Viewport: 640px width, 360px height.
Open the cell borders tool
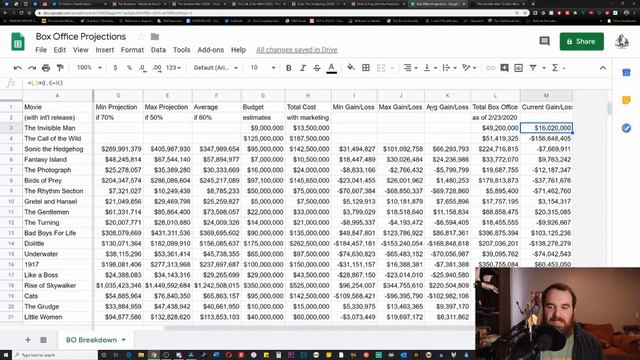[366, 68]
